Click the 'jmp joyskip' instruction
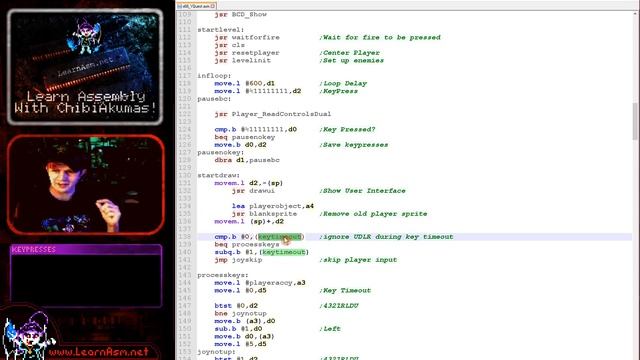 click(238, 260)
